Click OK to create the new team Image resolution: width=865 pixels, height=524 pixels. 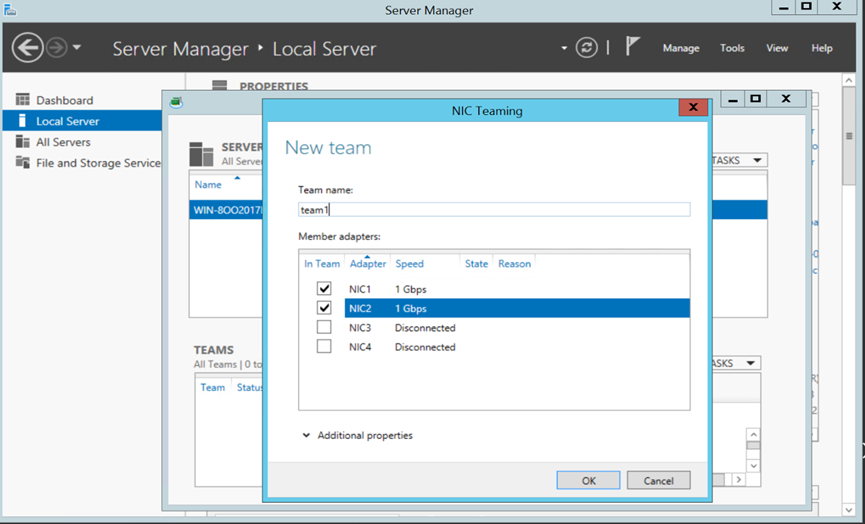coord(588,480)
